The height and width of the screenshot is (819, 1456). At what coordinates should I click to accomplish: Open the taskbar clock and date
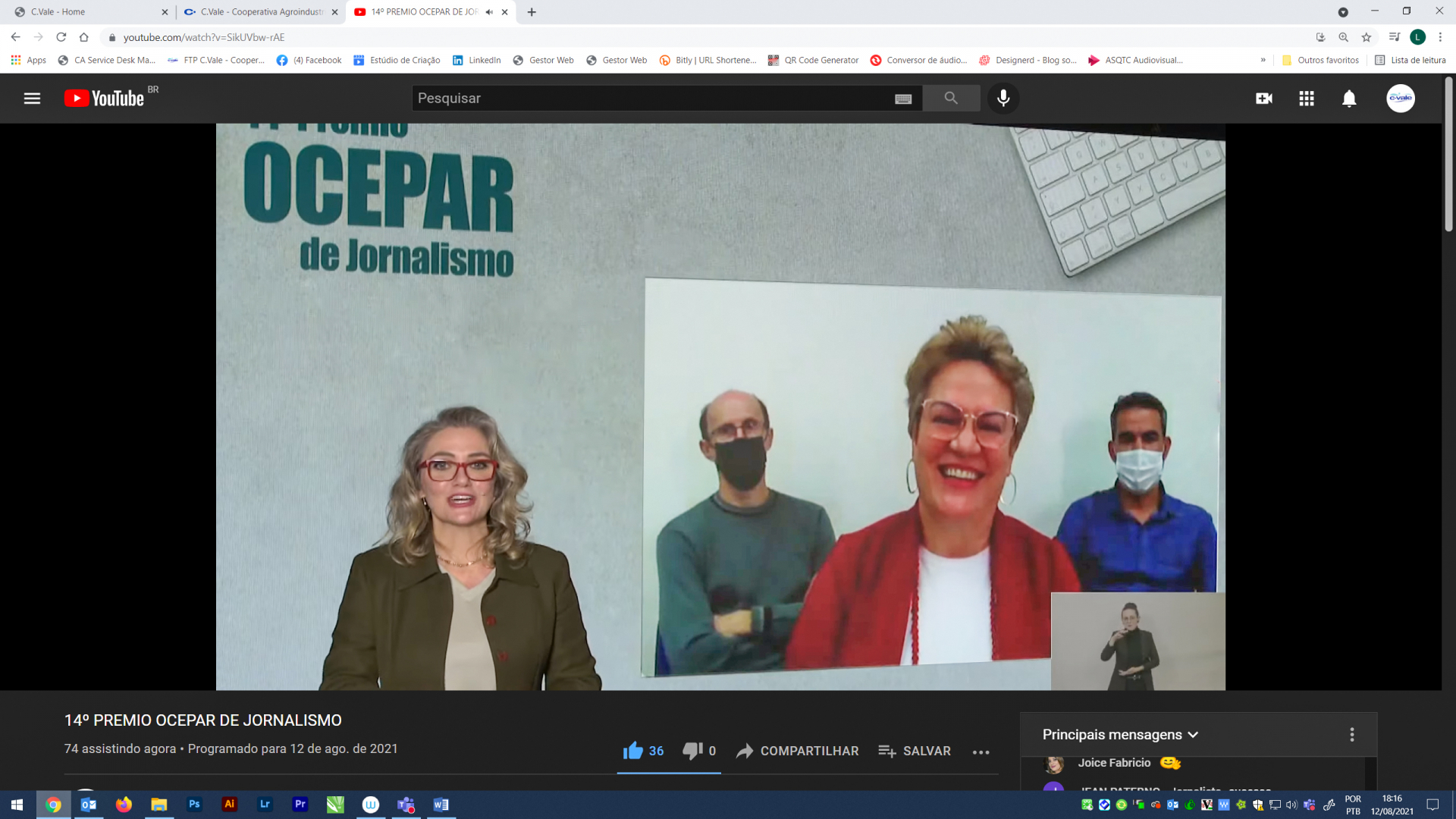pos(1392,805)
